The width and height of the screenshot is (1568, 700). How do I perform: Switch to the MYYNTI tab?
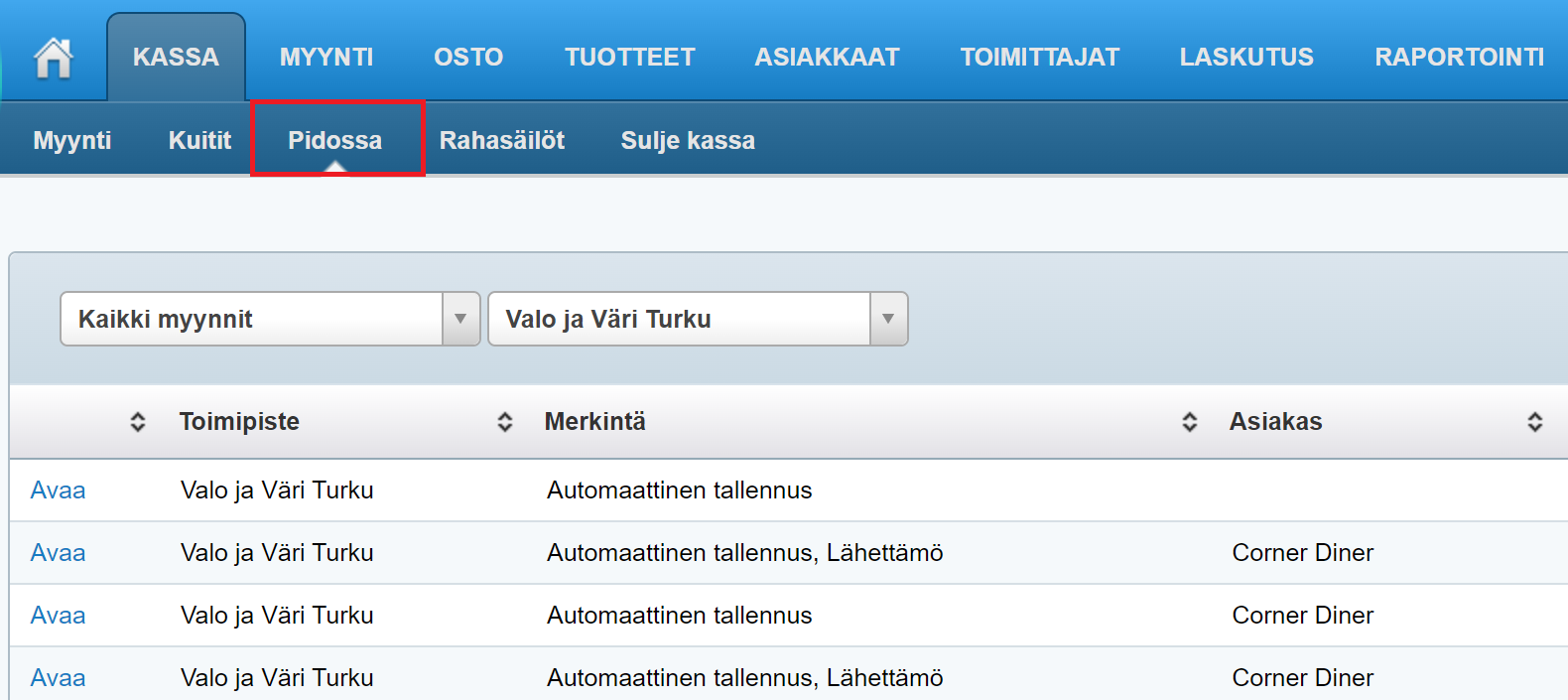(327, 58)
